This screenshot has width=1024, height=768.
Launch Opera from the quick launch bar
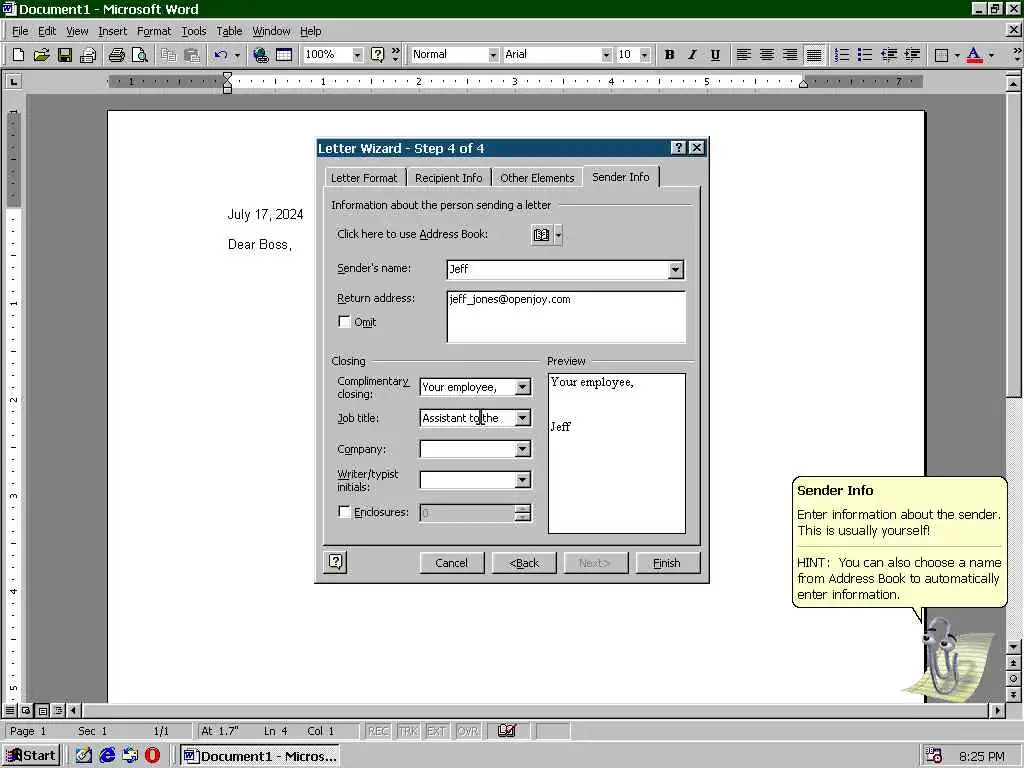point(152,756)
